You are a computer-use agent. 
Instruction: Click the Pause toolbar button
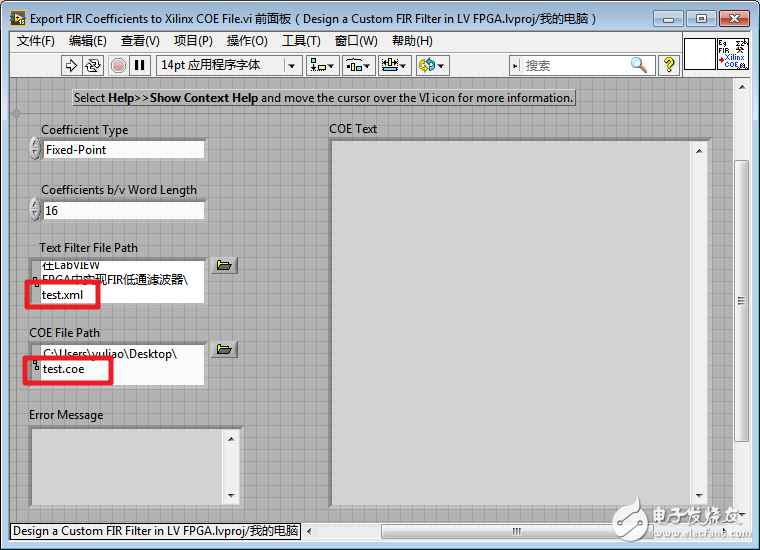coord(140,65)
